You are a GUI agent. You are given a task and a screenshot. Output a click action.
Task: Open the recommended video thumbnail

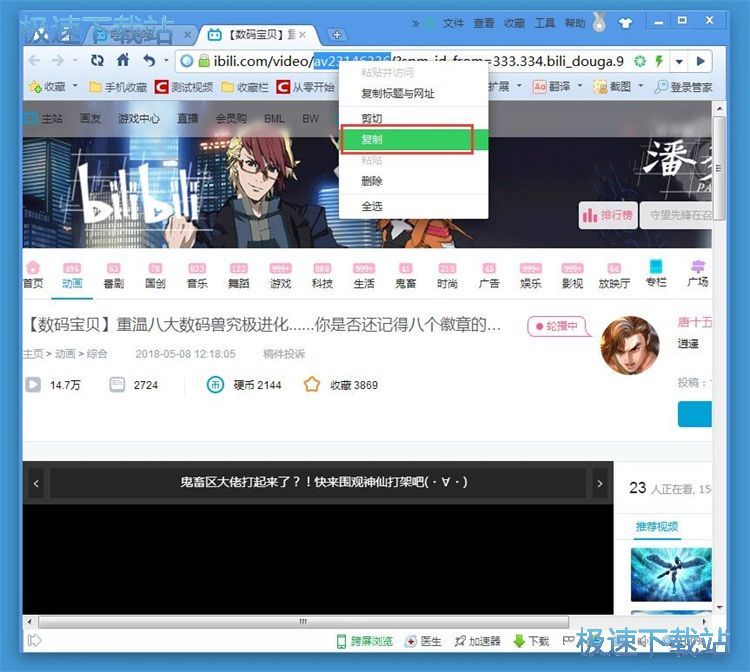click(x=671, y=574)
